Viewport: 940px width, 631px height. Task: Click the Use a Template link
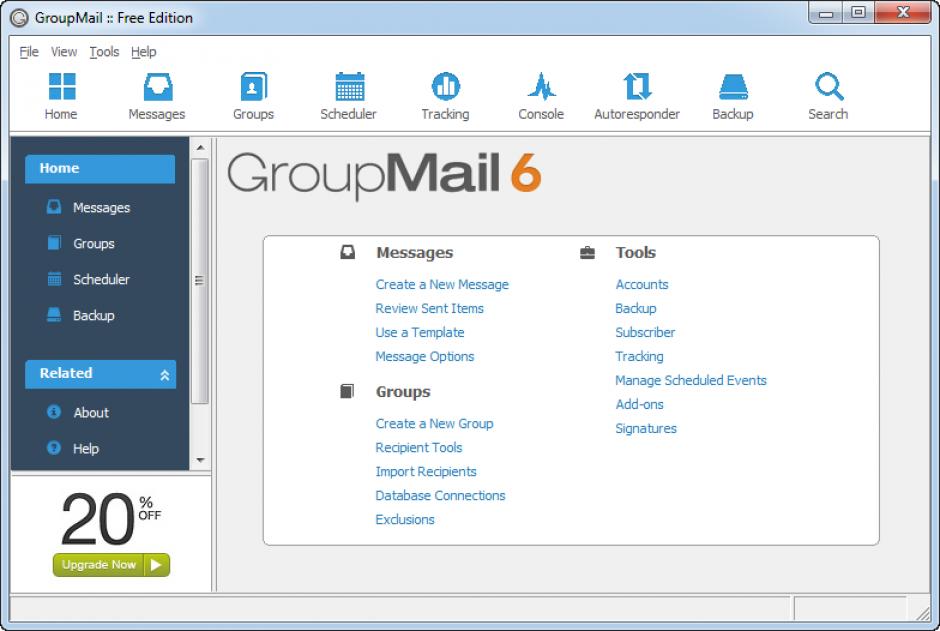(x=420, y=333)
